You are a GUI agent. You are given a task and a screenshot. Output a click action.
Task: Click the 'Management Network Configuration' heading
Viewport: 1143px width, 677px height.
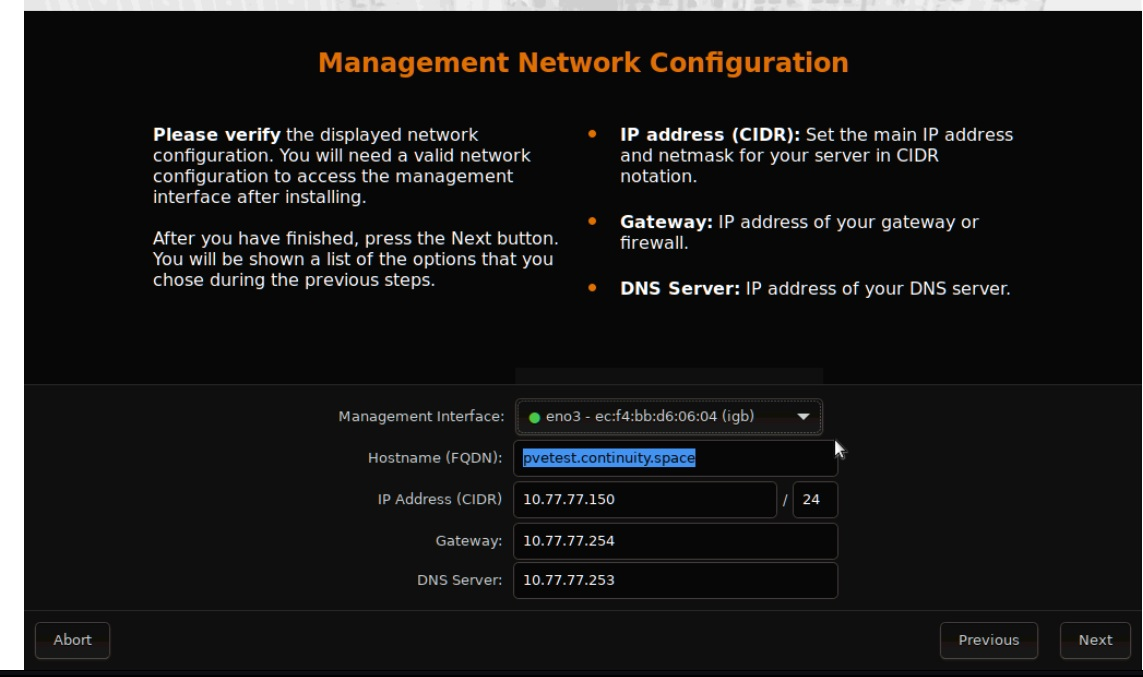point(583,63)
